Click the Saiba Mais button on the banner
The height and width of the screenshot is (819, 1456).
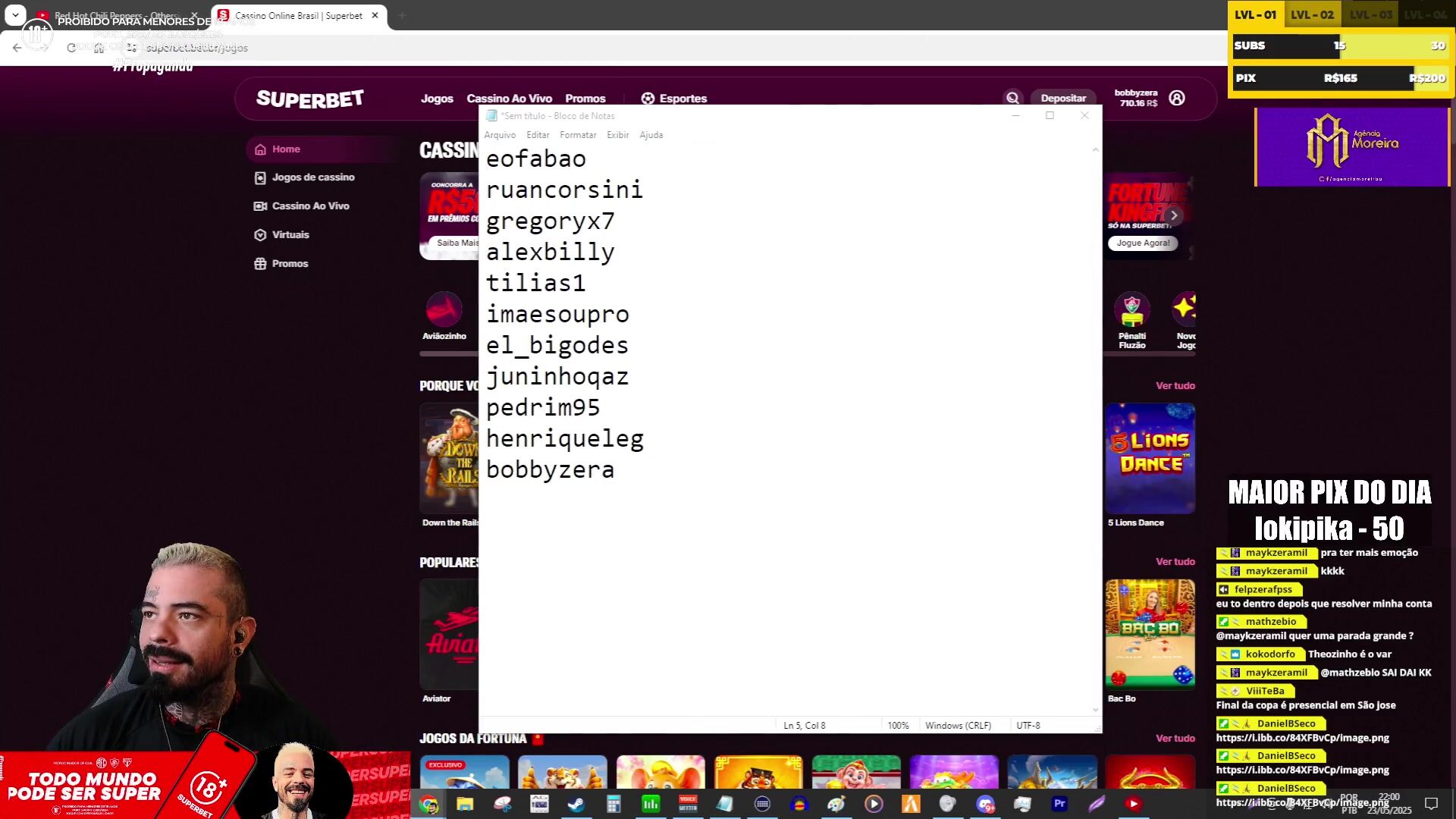point(456,243)
